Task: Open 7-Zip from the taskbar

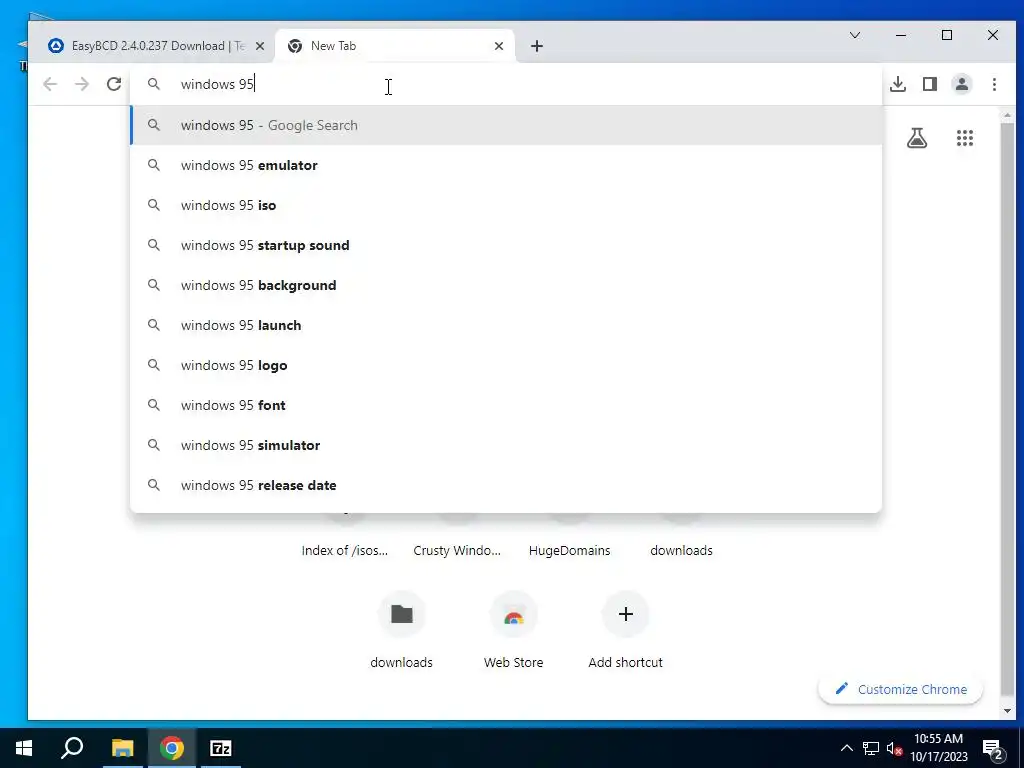Action: click(x=221, y=748)
